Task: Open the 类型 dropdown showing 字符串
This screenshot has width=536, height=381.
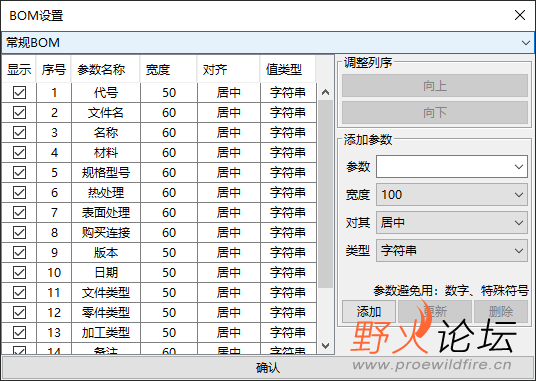Action: (x=452, y=251)
